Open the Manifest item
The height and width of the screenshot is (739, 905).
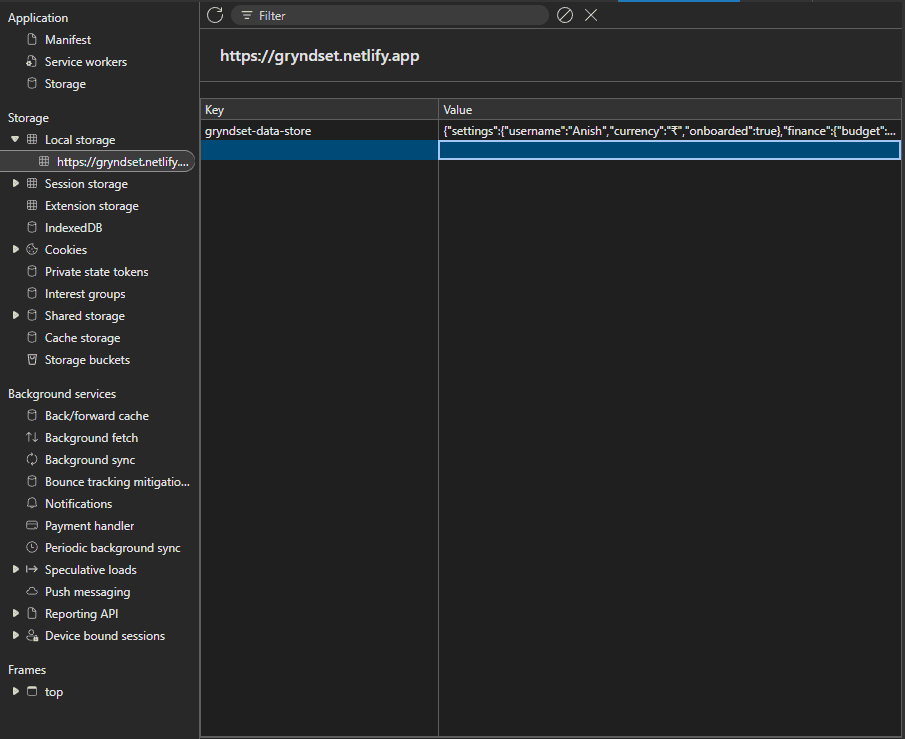[x=68, y=40]
